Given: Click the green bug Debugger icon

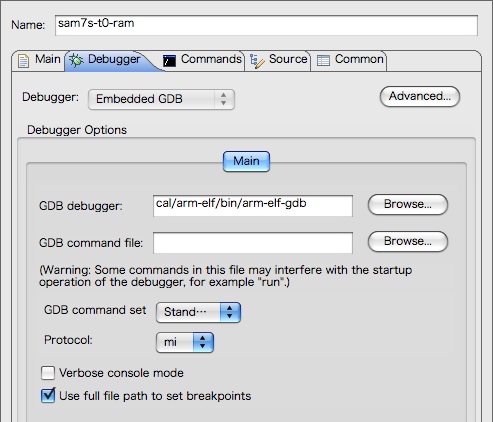Looking at the screenshot, I should pos(76,60).
